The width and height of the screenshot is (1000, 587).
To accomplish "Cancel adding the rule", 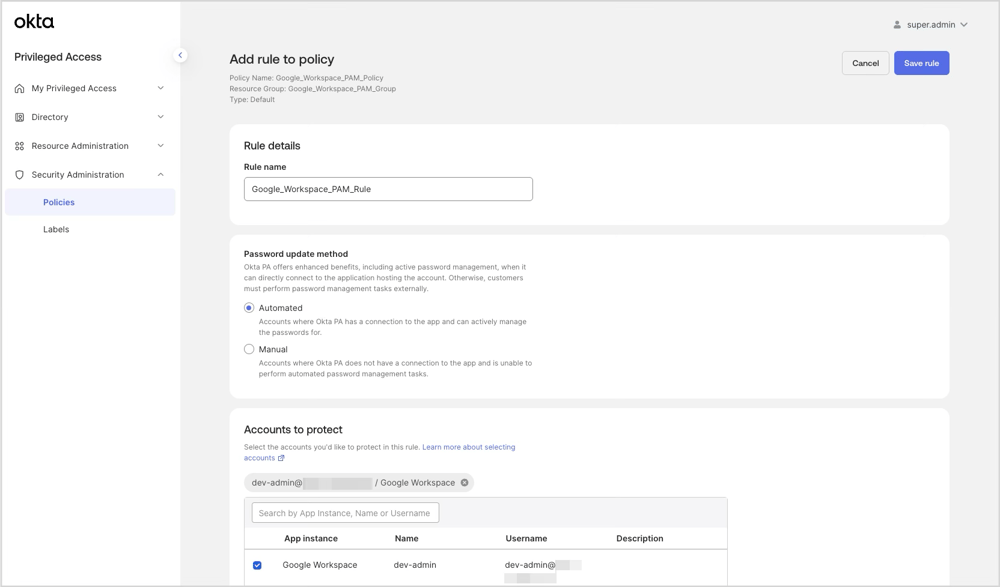I will tap(865, 63).
